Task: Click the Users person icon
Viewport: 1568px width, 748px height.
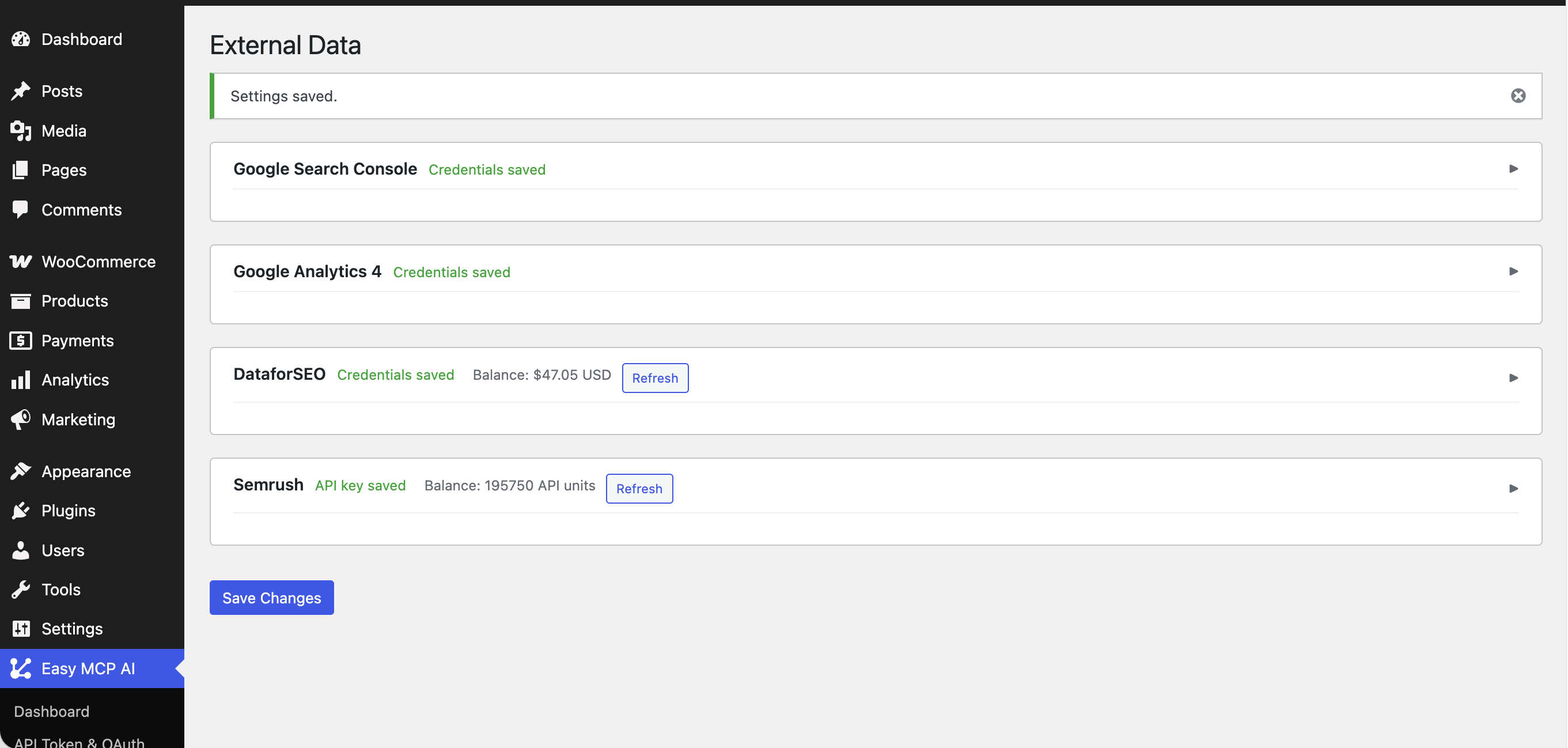Action: pyautogui.click(x=21, y=550)
